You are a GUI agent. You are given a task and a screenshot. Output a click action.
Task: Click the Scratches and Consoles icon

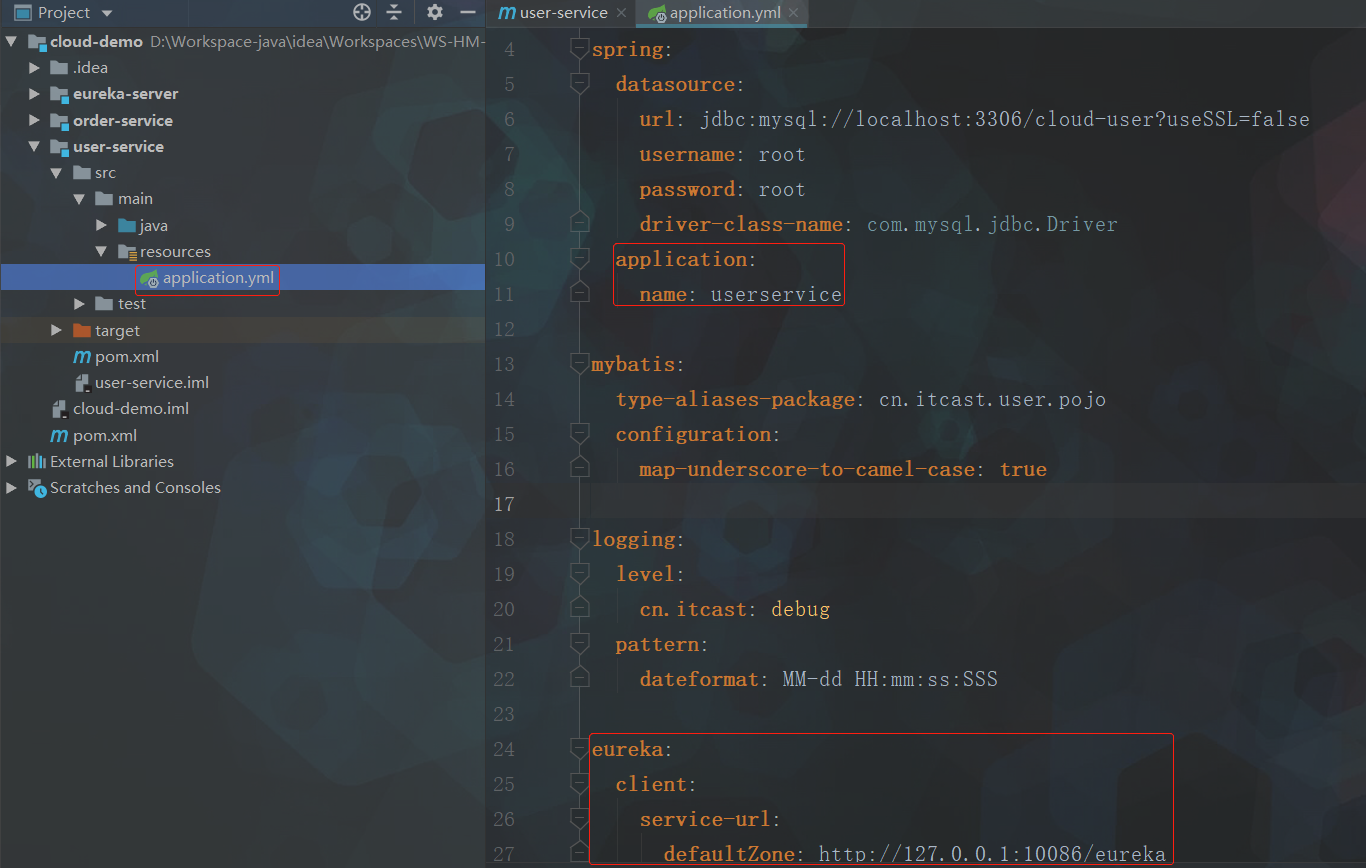pos(37,488)
